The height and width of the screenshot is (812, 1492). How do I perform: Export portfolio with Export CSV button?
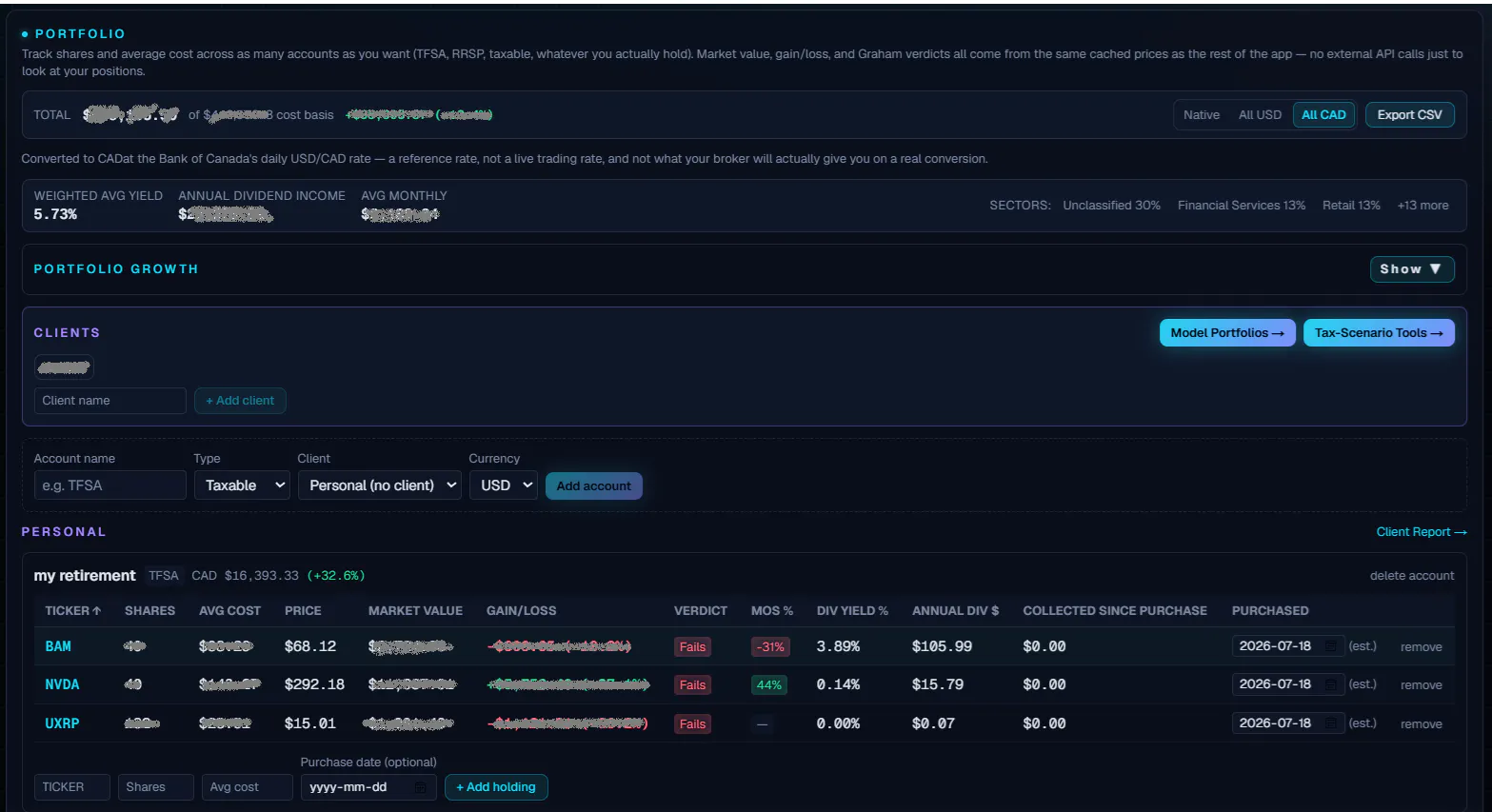point(1410,115)
